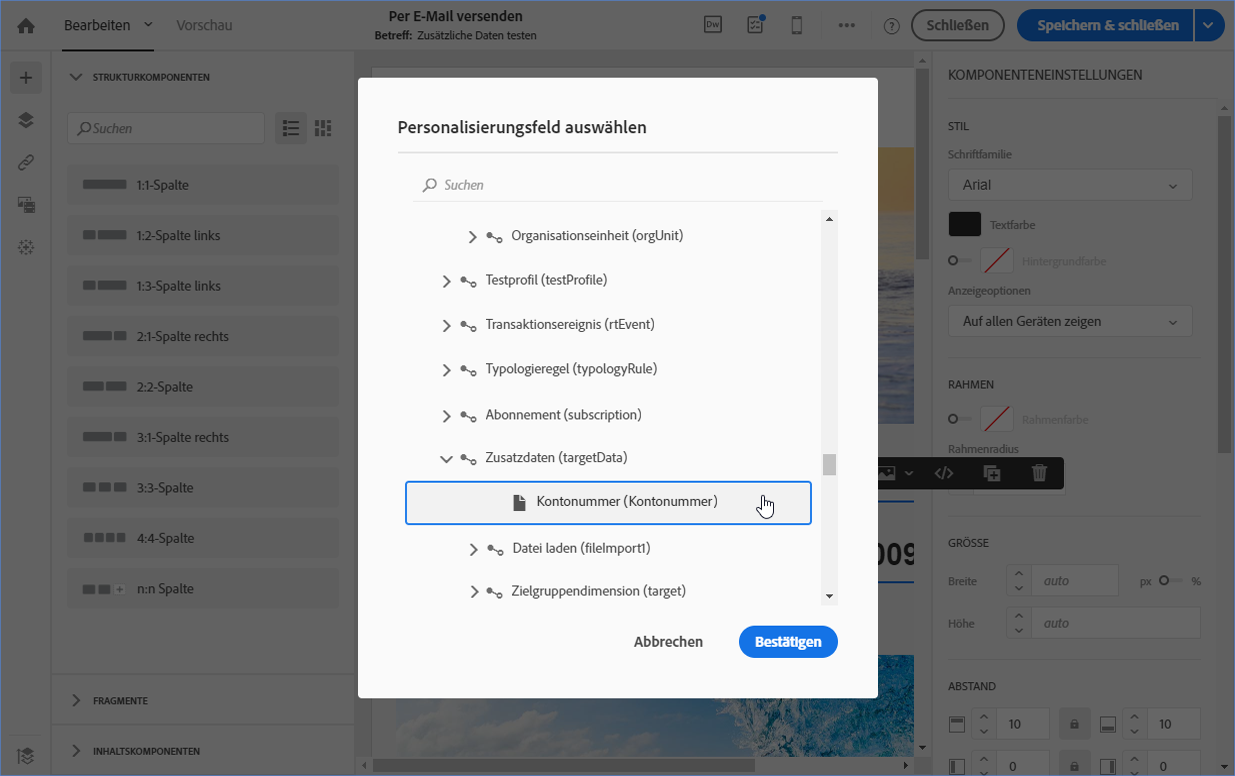The image size is (1235, 776).
Task: Switch to the Vorschau tab
Action: click(204, 25)
